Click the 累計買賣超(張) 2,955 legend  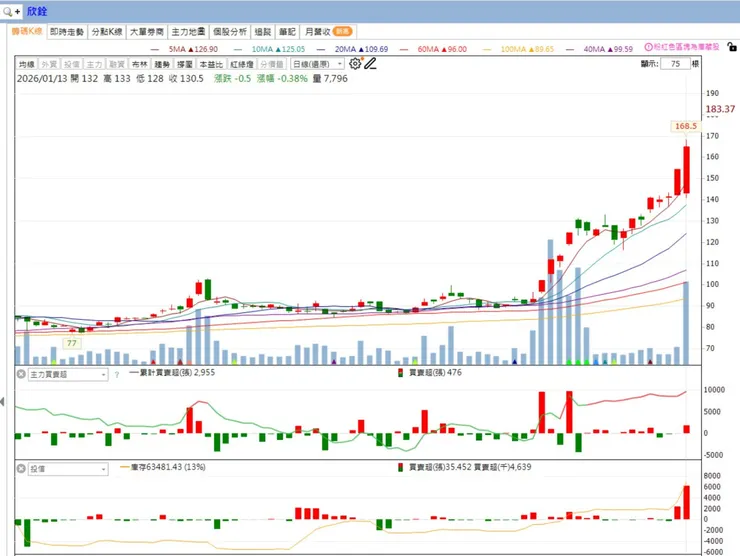coord(172,372)
